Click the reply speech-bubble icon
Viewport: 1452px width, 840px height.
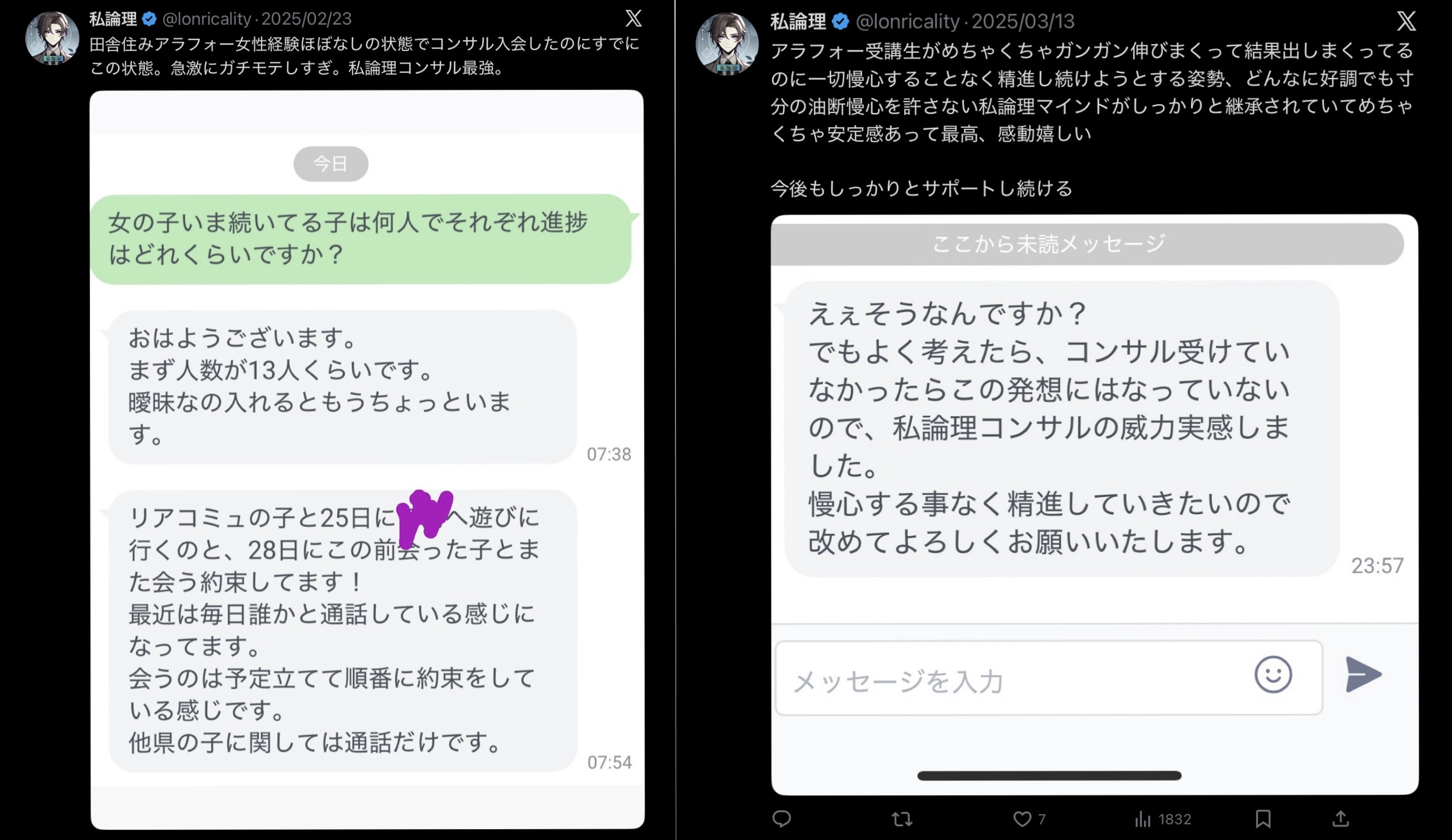[781, 819]
